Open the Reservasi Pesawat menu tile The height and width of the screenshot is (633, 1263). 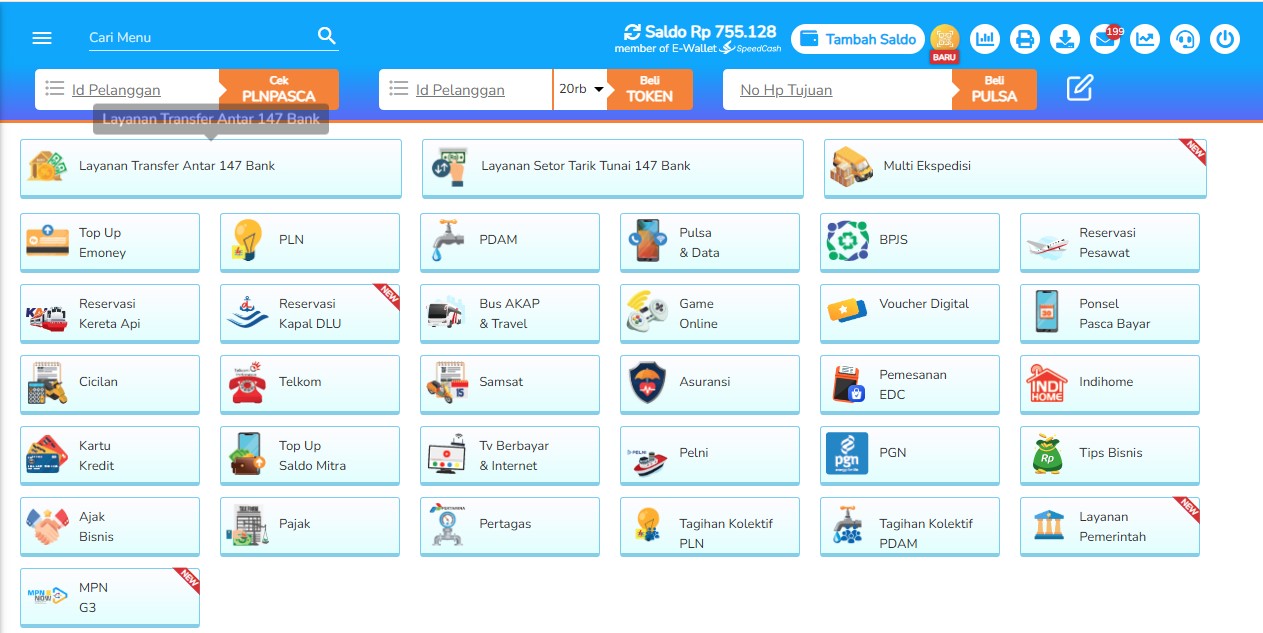pos(1109,242)
